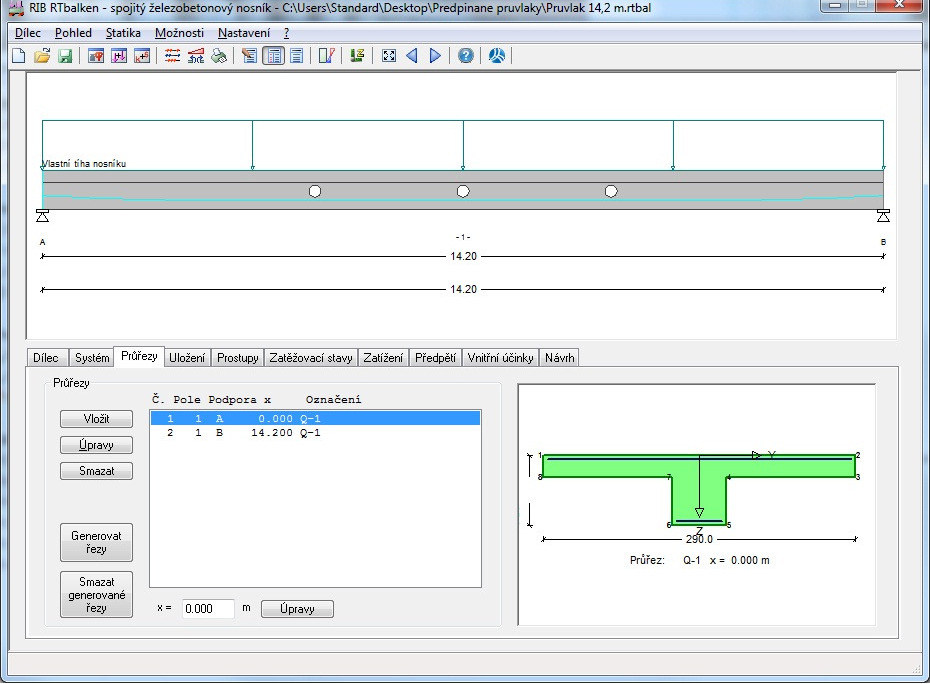Click the Generovat řezy button
Image resolution: width=930 pixels, height=684 pixels.
pos(96,542)
